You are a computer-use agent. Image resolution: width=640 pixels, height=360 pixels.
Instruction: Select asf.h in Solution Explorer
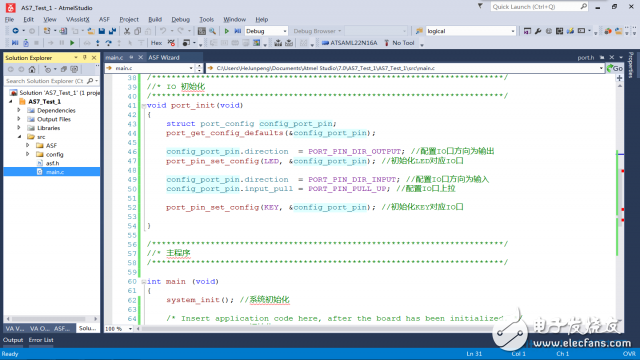(52, 163)
